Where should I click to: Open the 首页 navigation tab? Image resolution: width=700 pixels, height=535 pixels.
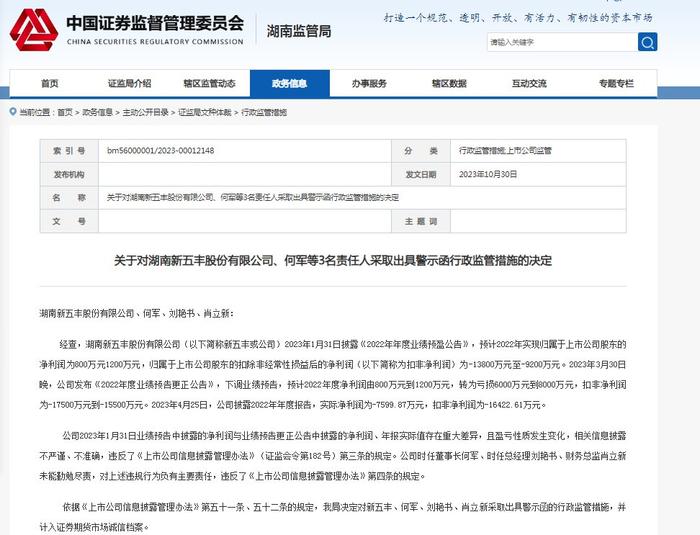point(50,84)
